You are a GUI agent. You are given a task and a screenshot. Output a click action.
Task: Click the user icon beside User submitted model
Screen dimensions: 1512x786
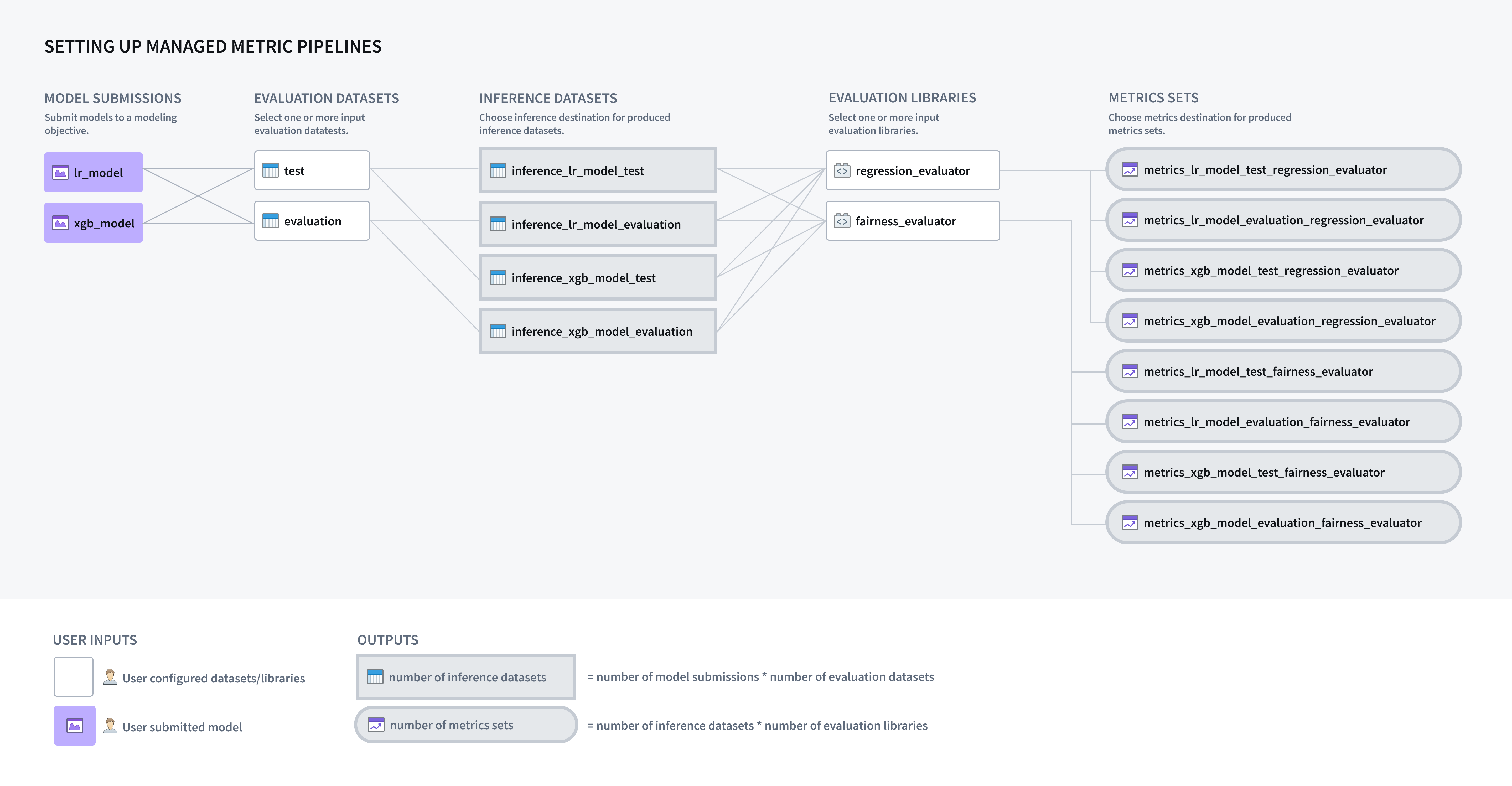point(110,726)
